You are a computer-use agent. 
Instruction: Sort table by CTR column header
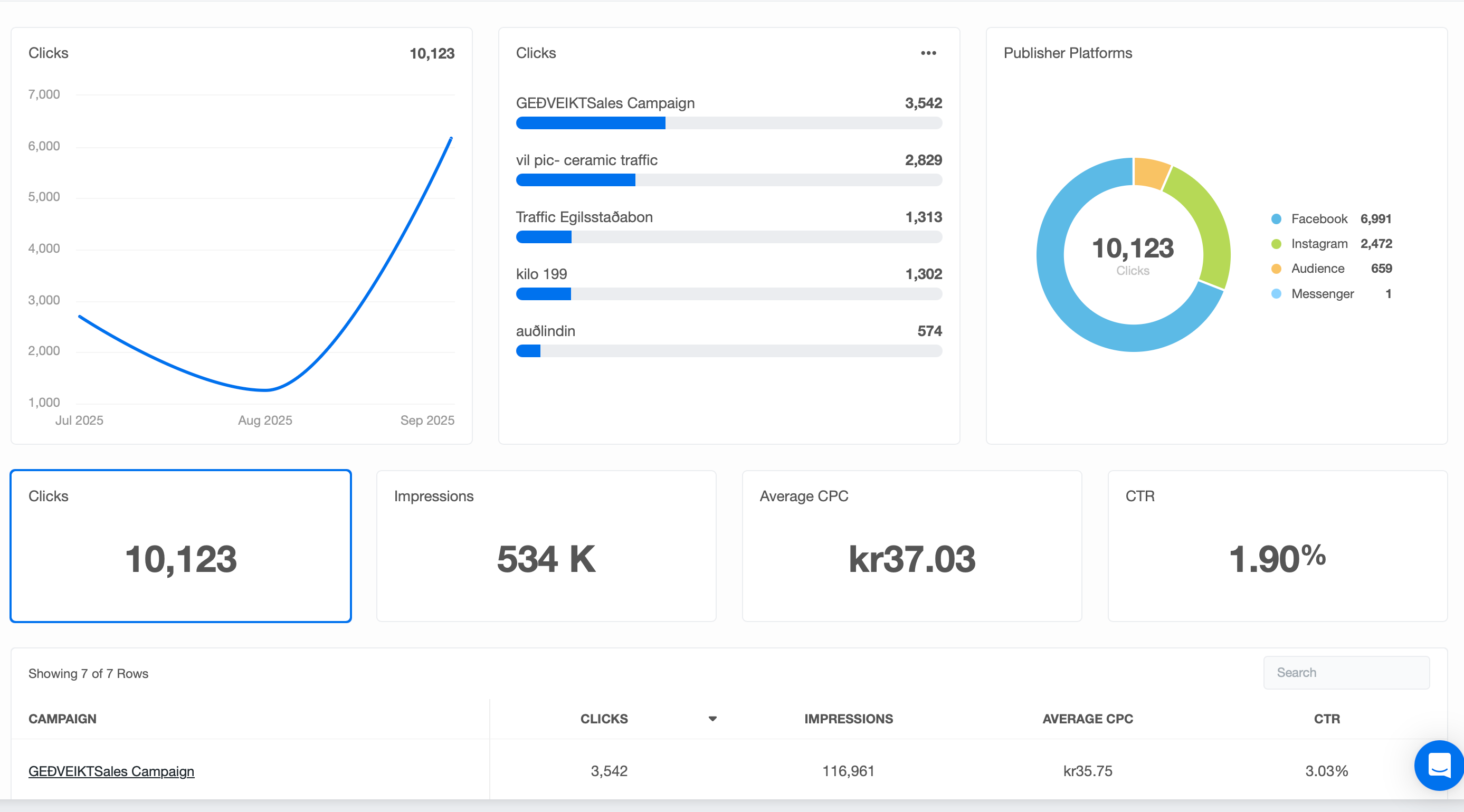1326,719
